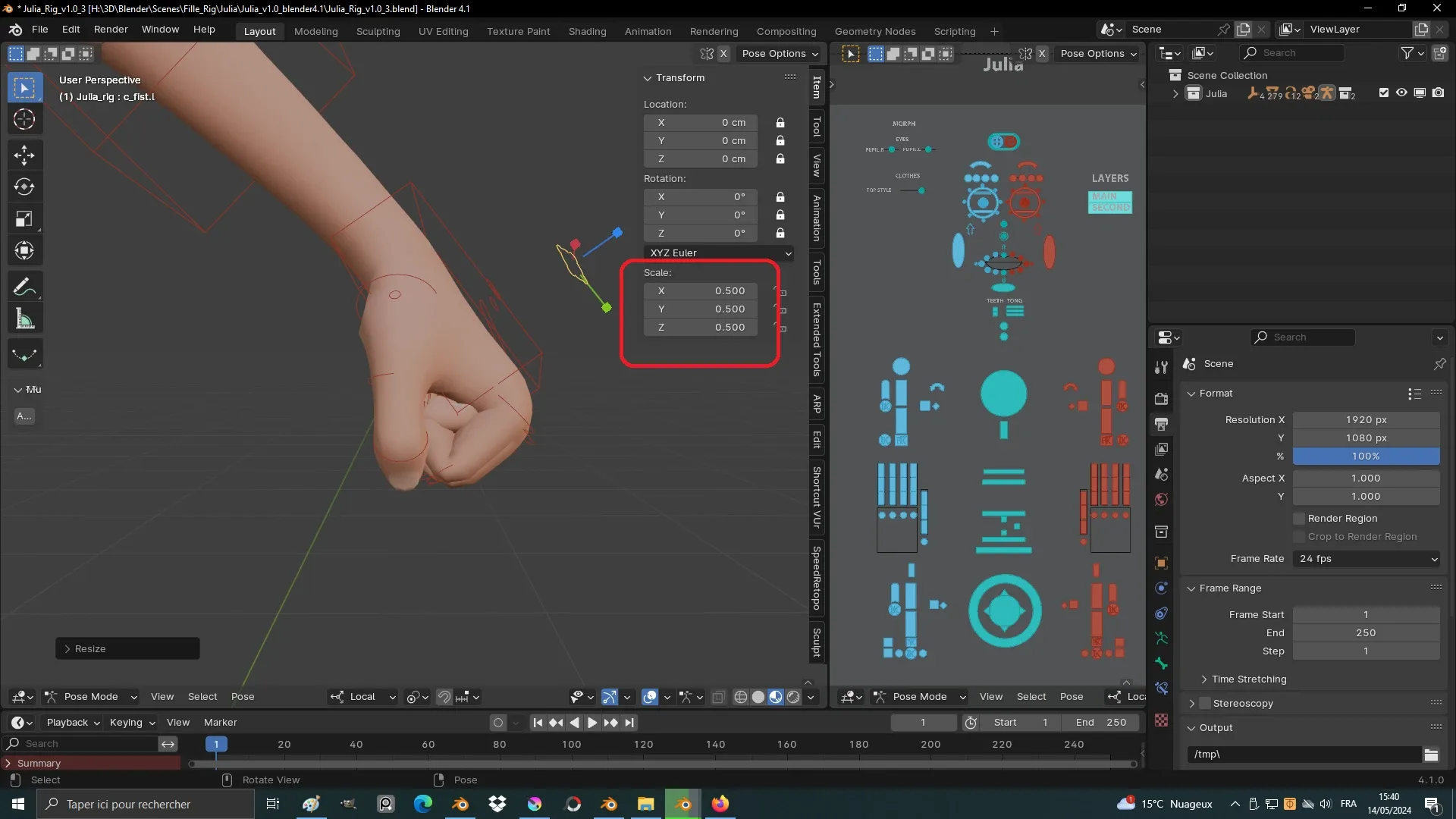Select the 3D Cursor tool
Viewport: 1456px width, 819px height.
click(24, 119)
